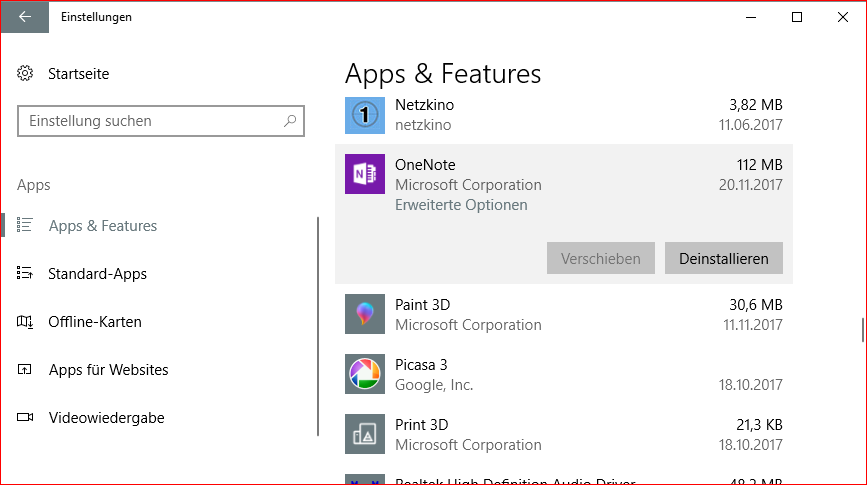Click the Picasa 3 app icon
This screenshot has height=485, width=867.
365,374
